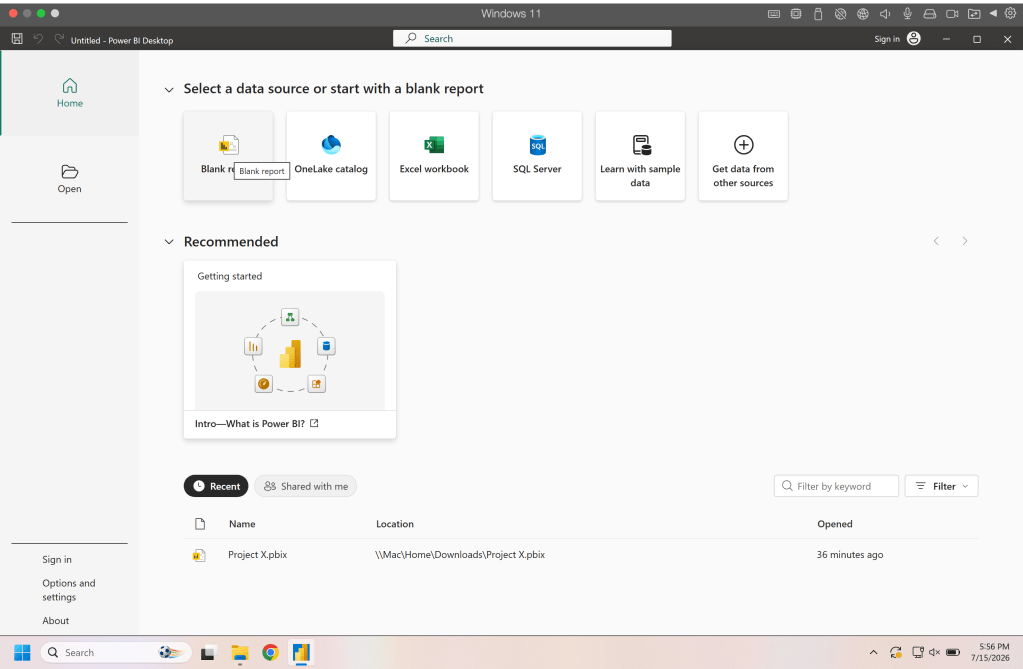Click the VM settings gear icon

(1011, 13)
